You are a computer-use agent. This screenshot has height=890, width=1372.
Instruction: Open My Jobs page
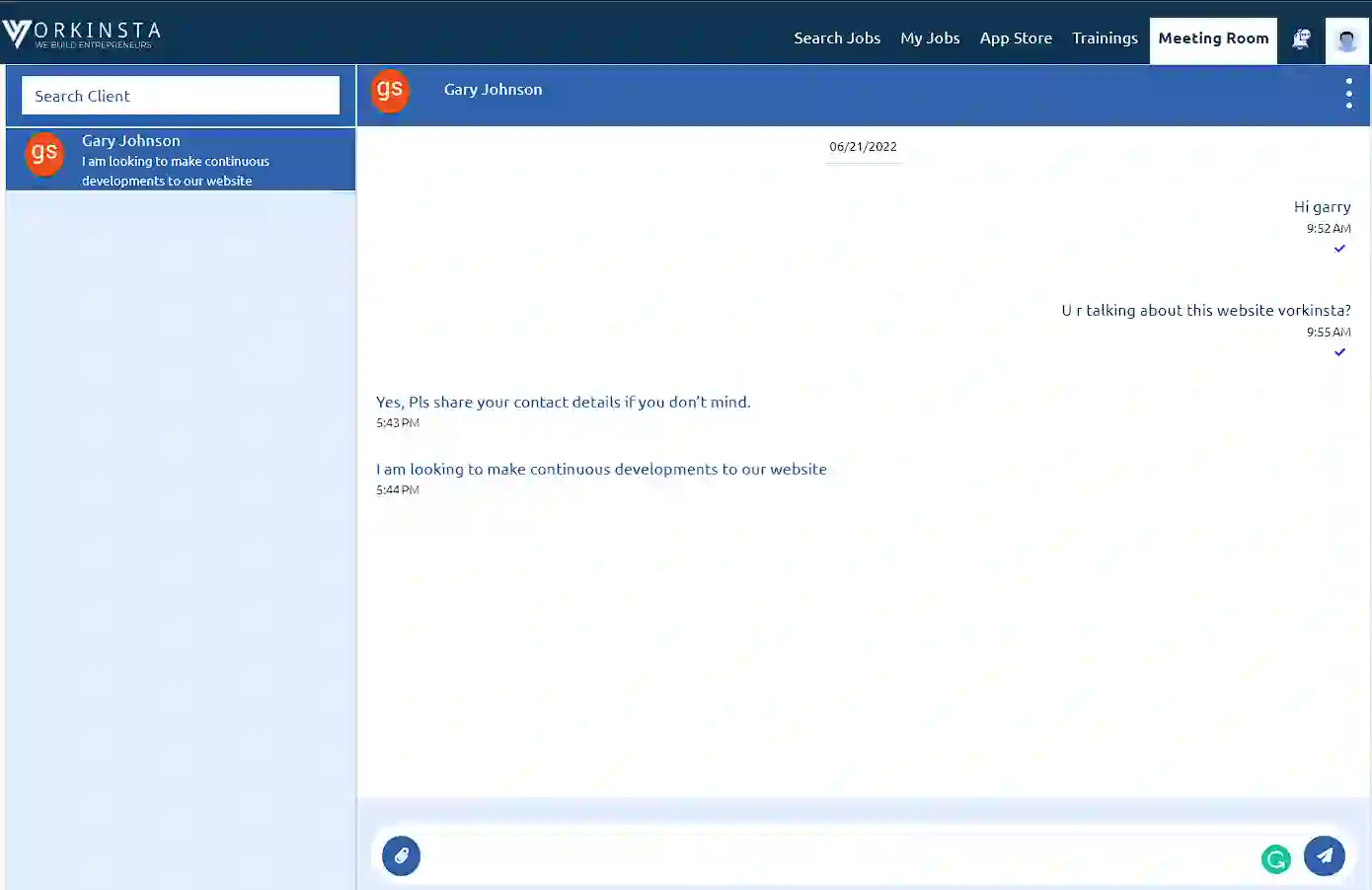(930, 38)
